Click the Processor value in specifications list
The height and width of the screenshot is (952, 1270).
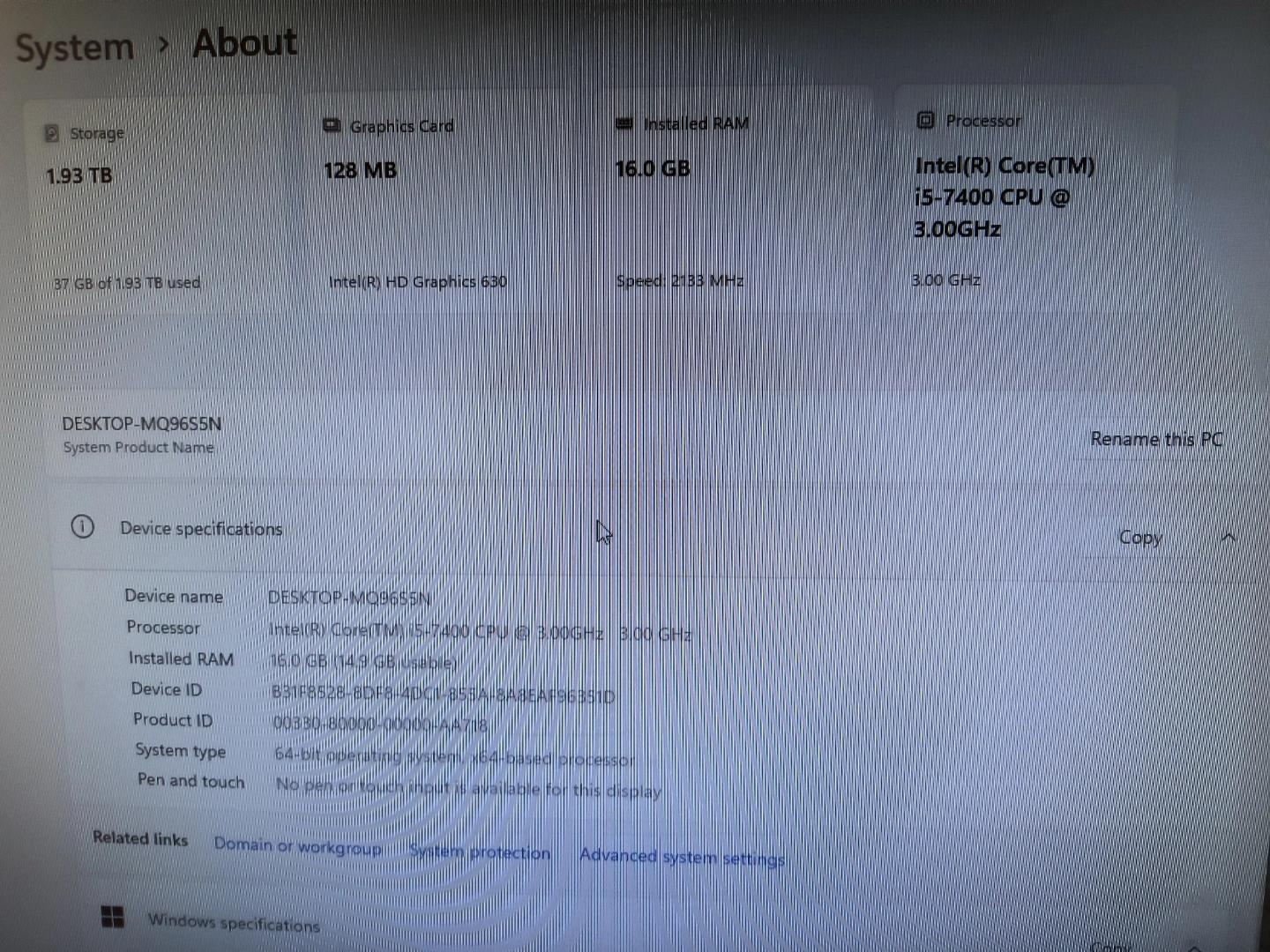tap(480, 633)
